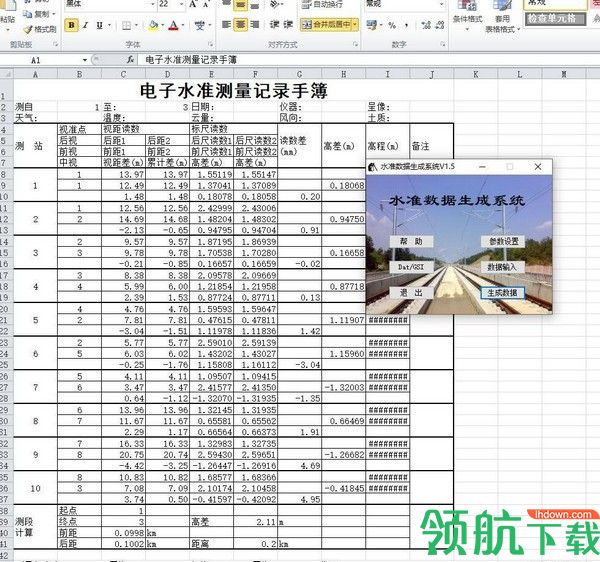600x562 pixels.
Task: Open the 合并后居中 dropdown arrow
Action: [x=355, y=25]
